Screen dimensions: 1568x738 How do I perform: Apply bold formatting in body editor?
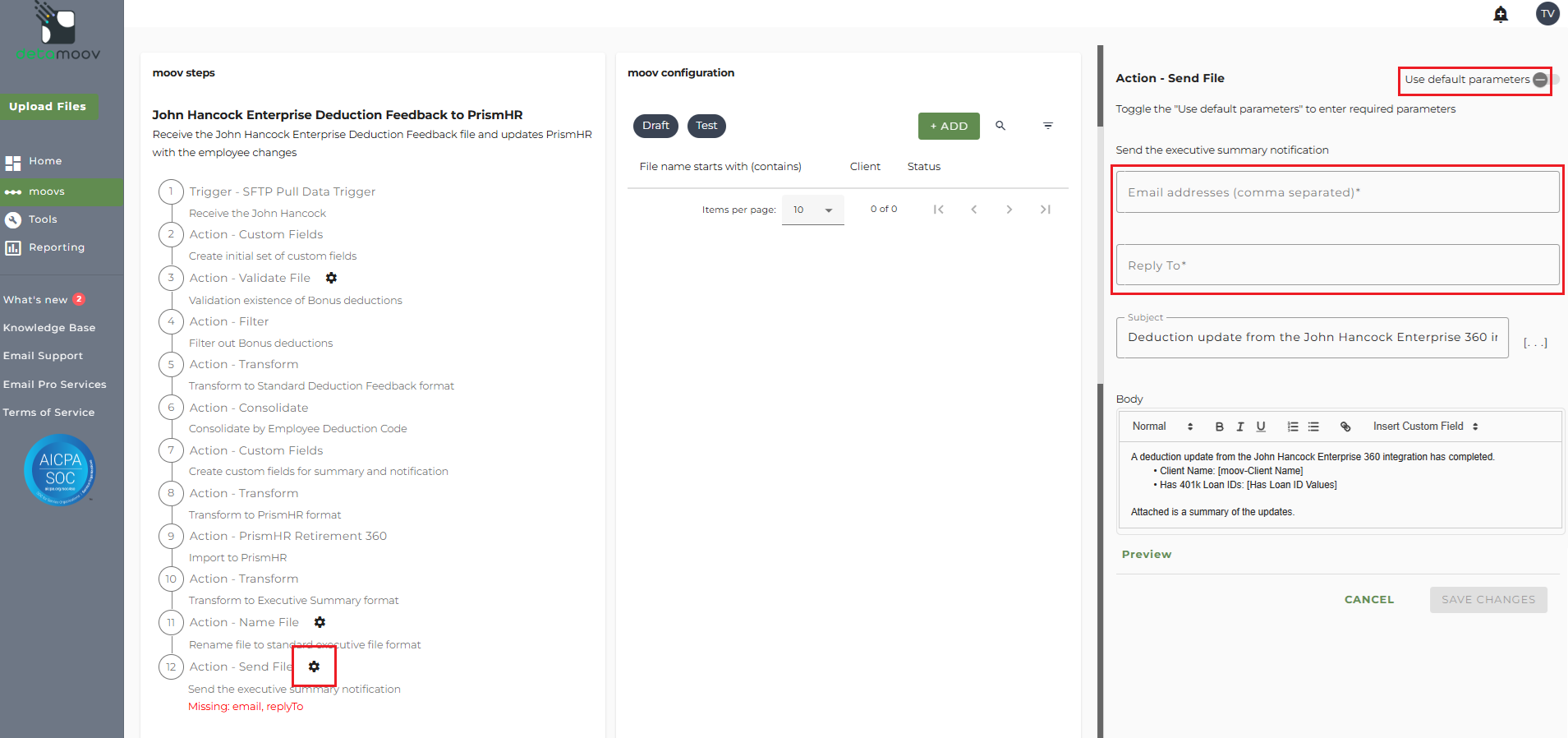(1219, 427)
